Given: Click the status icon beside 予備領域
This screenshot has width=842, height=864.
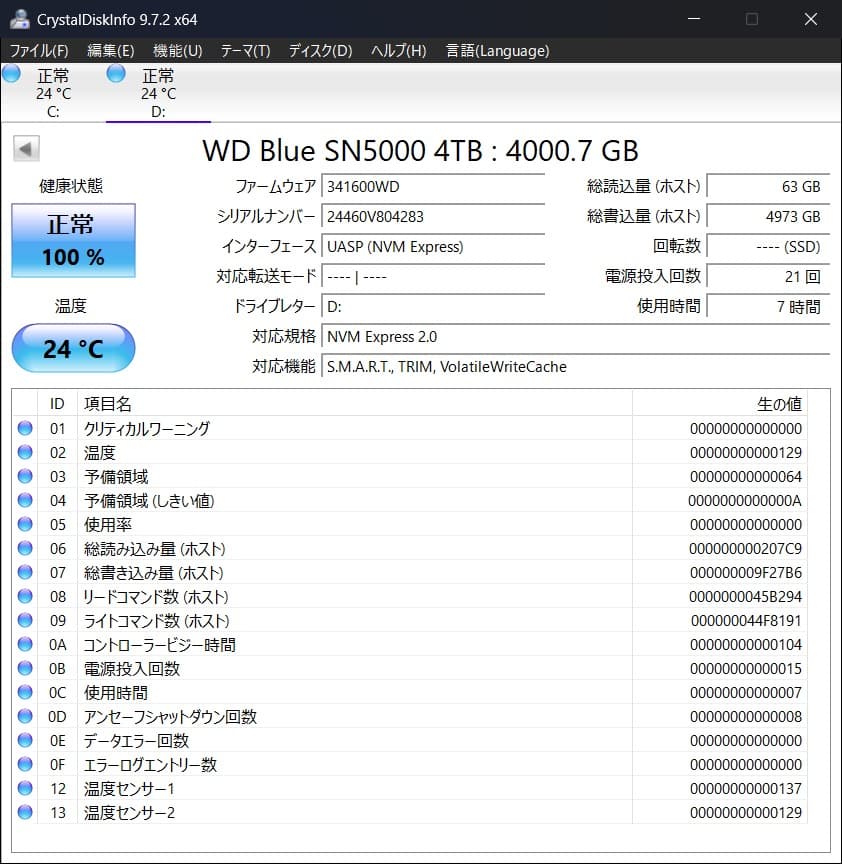Looking at the screenshot, I should [23, 477].
